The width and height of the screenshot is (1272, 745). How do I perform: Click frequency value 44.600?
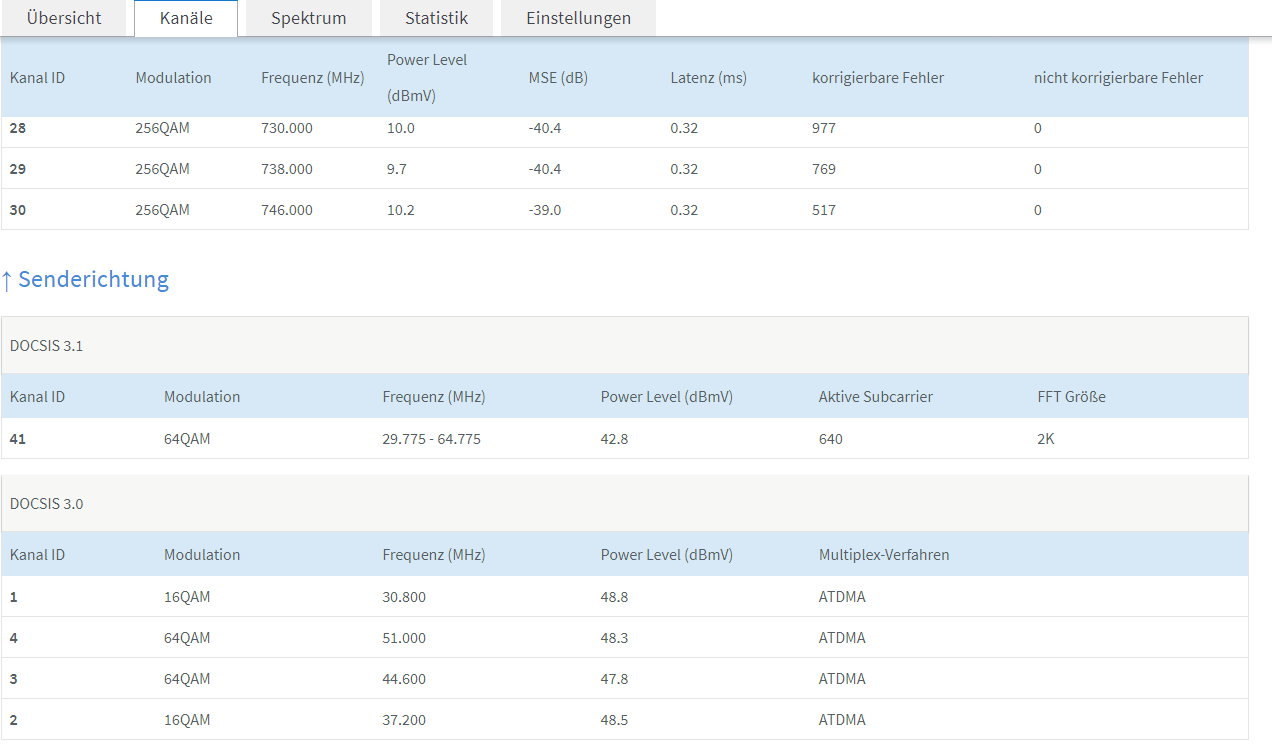404,679
